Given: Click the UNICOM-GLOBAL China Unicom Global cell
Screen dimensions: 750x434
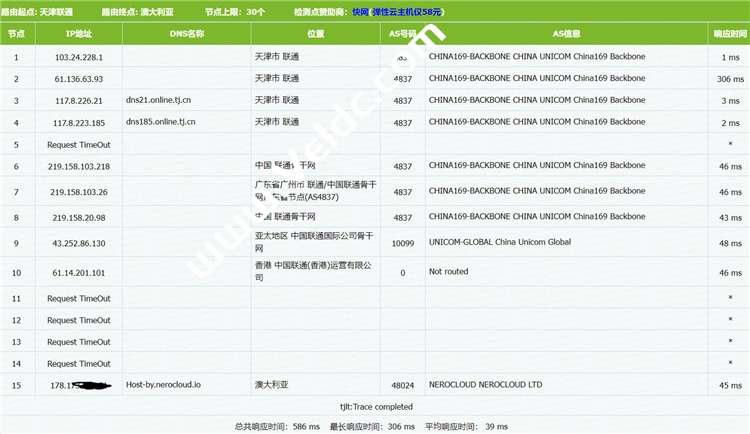Looking at the screenshot, I should coord(499,242).
